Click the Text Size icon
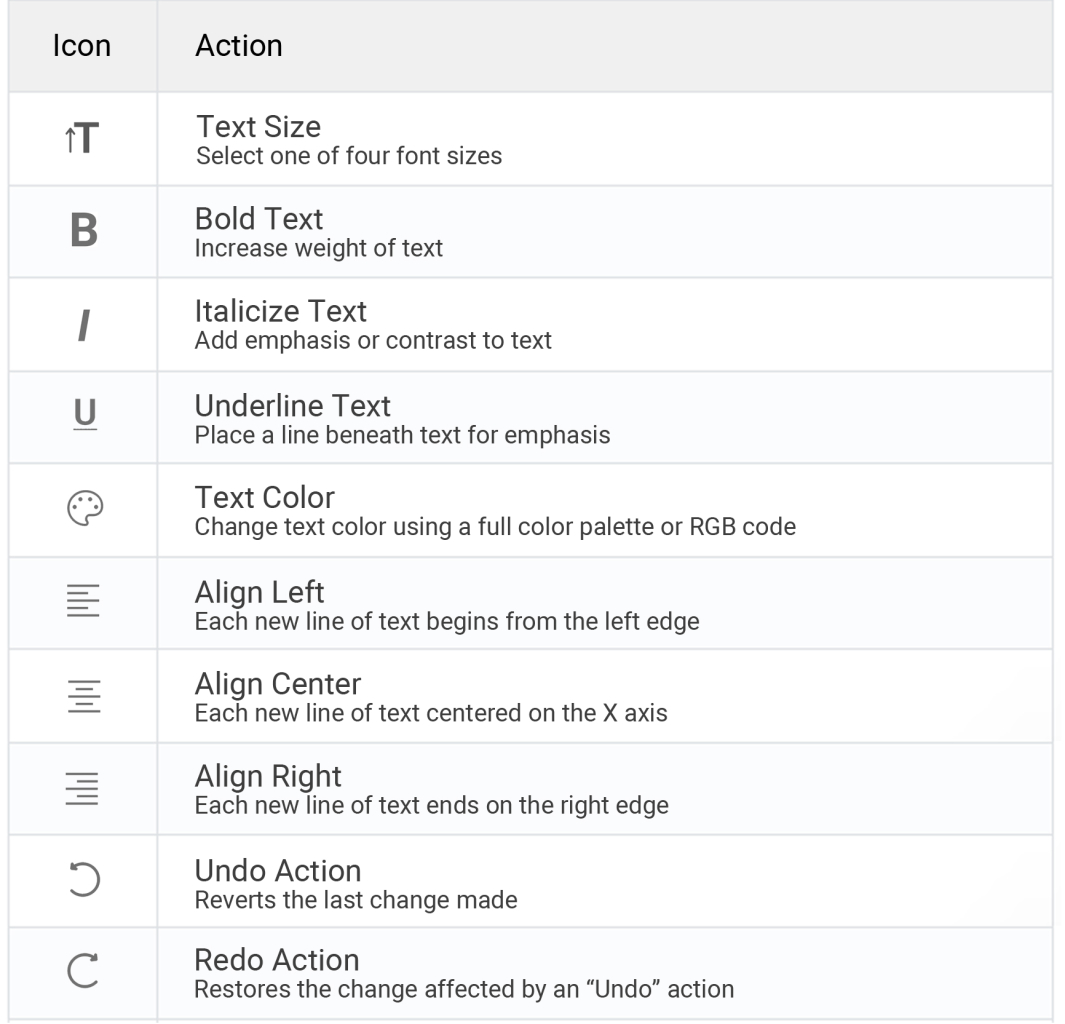The width and height of the screenshot is (1065, 1024). pyautogui.click(x=82, y=139)
